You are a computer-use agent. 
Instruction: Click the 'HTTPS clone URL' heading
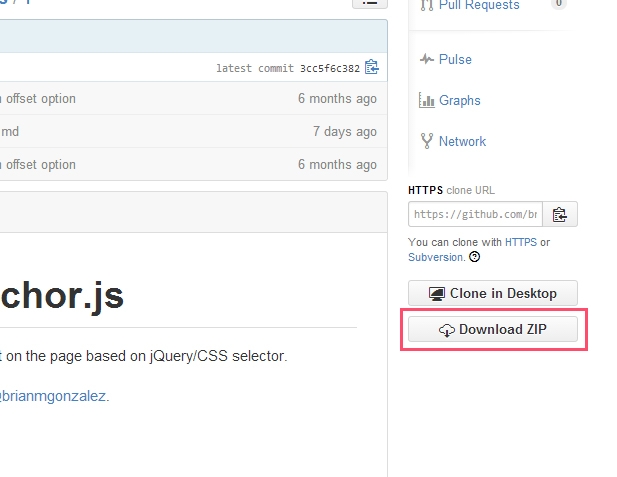[451, 190]
